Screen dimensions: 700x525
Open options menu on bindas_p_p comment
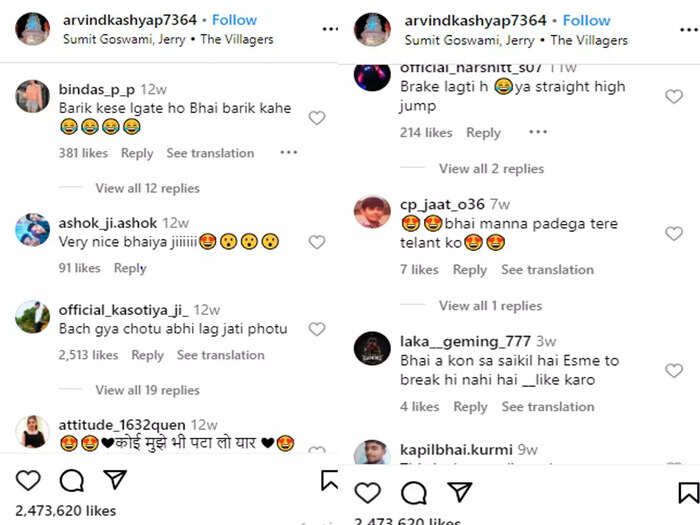(x=289, y=152)
